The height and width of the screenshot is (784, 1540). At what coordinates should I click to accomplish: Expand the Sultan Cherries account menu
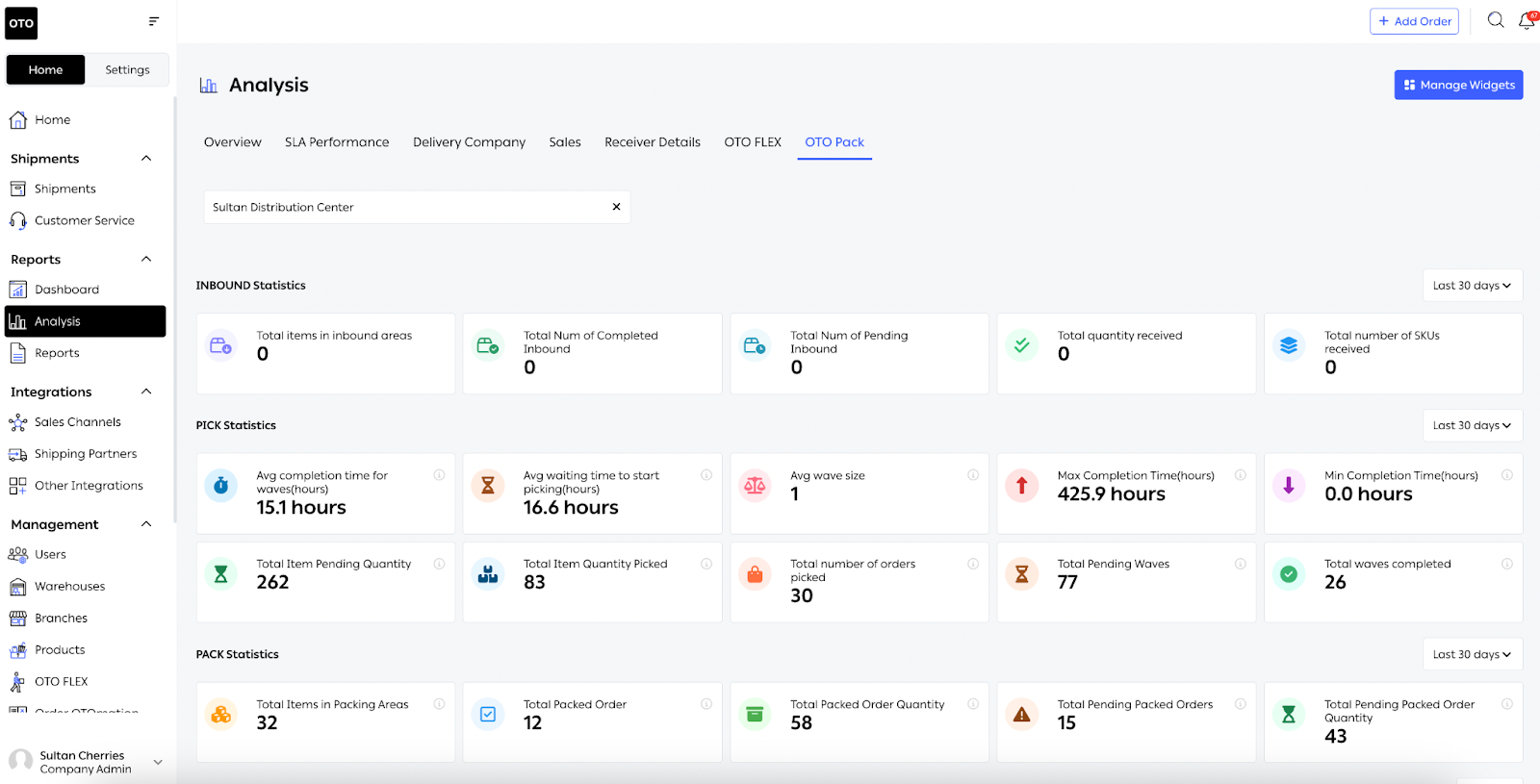158,762
